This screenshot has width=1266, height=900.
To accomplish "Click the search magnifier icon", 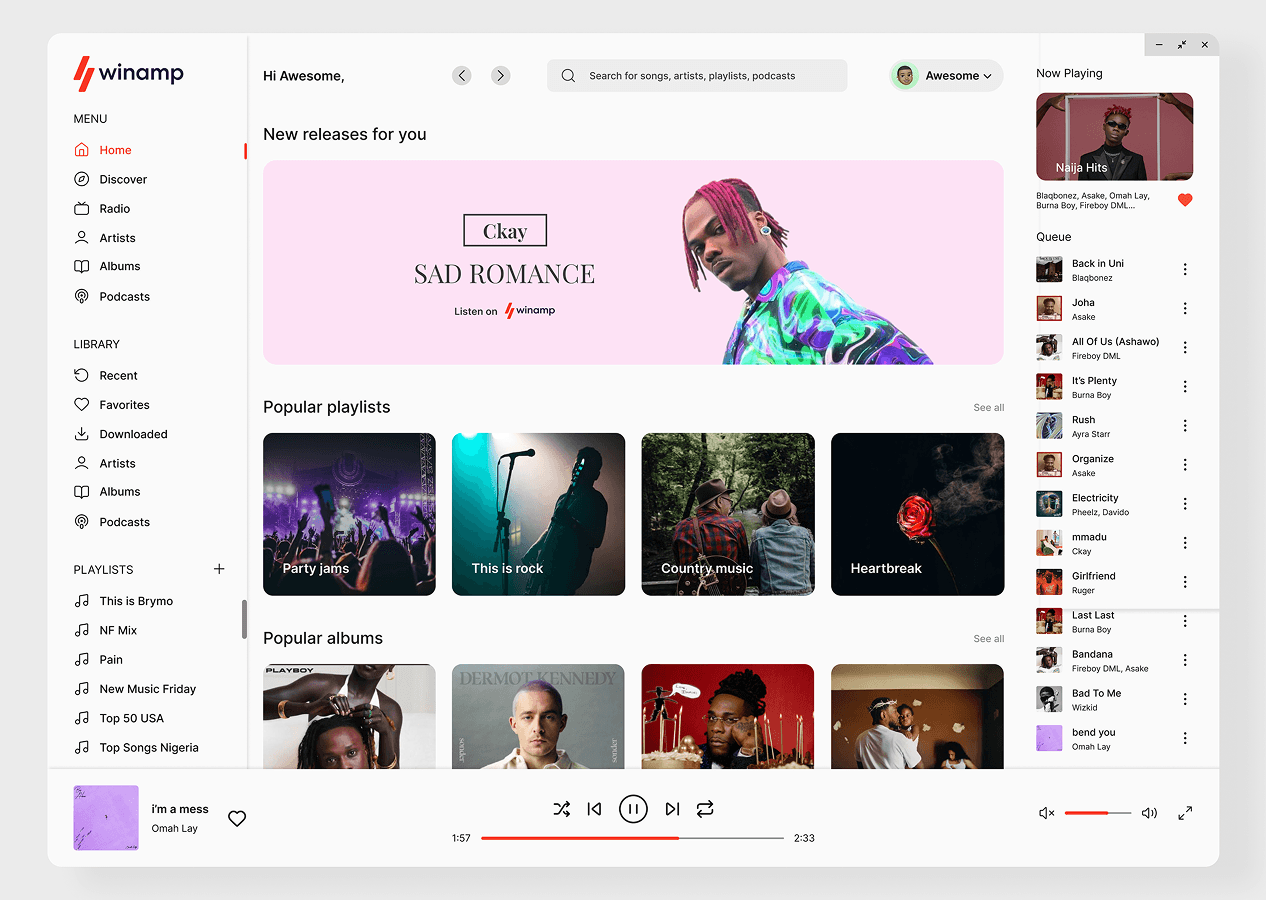I will pos(568,75).
